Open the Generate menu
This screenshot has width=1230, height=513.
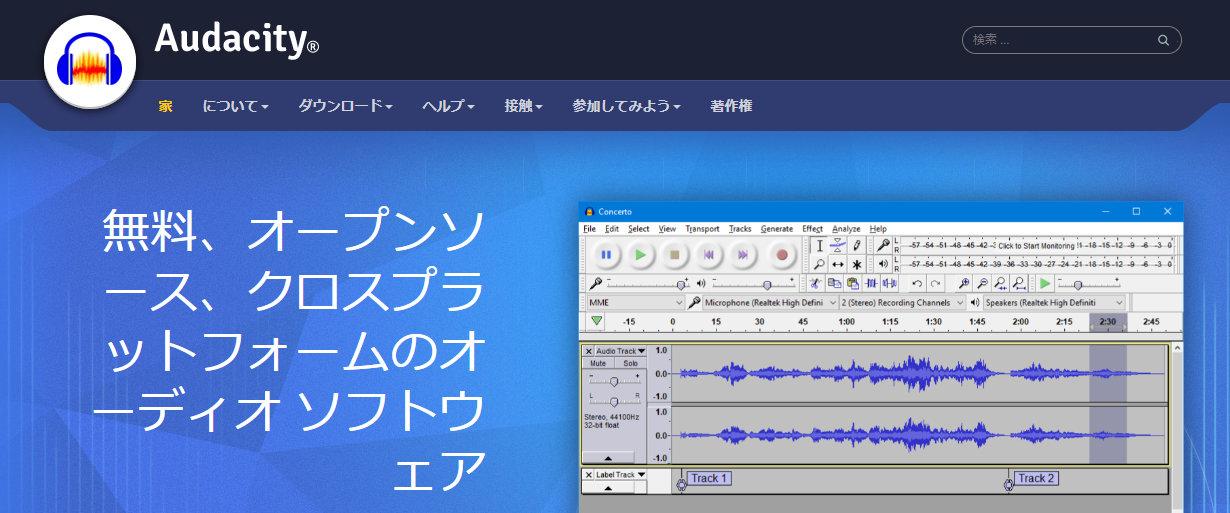tap(777, 229)
